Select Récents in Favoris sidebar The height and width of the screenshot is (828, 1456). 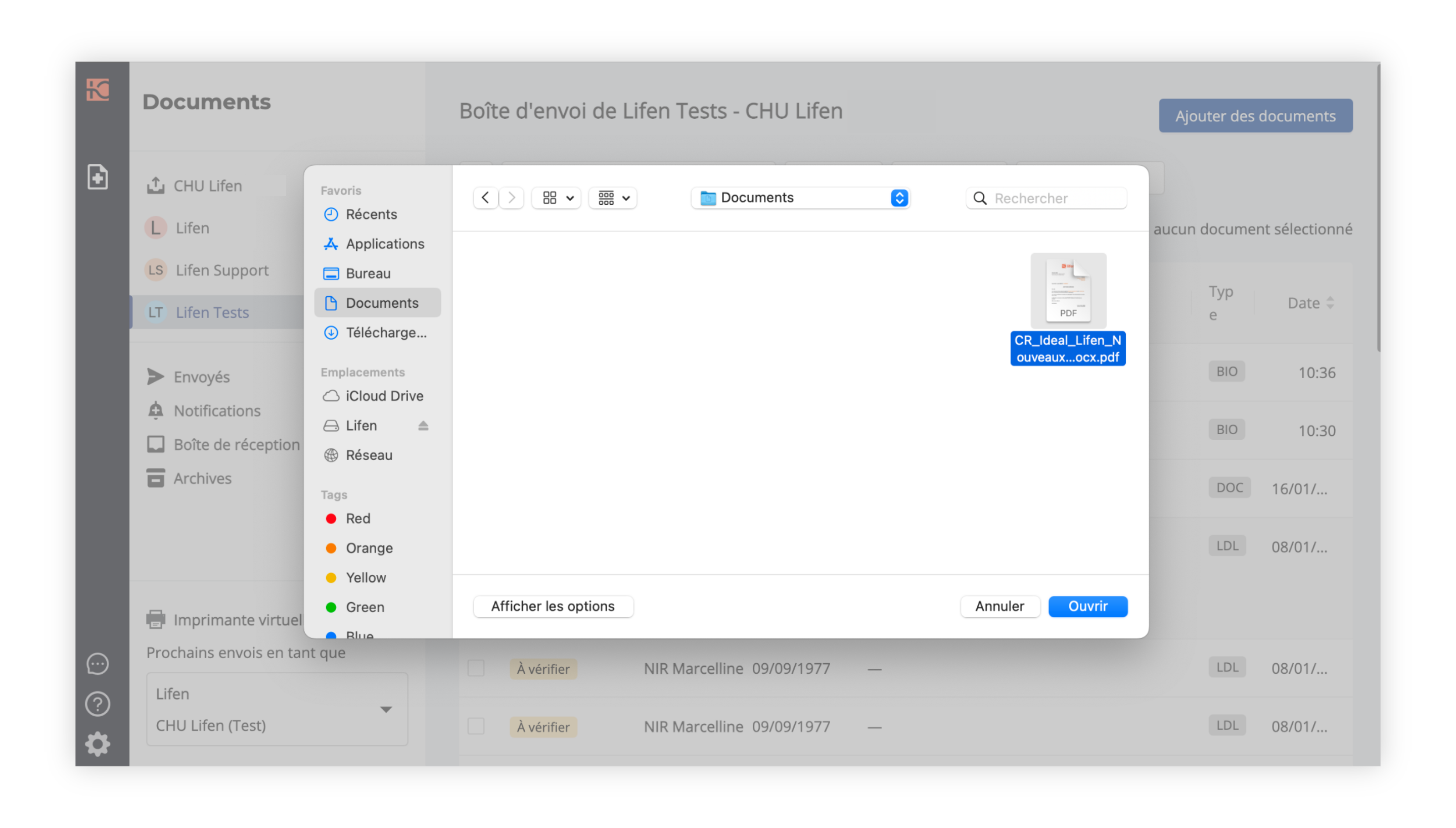tap(378, 214)
